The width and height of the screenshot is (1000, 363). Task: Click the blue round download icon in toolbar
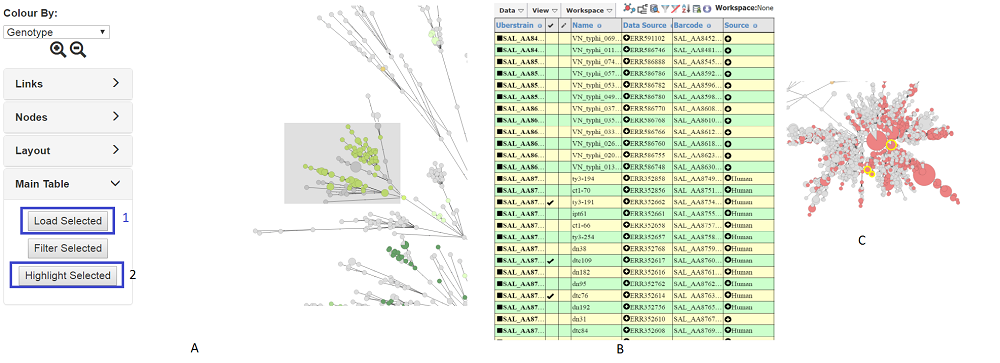click(x=707, y=9)
